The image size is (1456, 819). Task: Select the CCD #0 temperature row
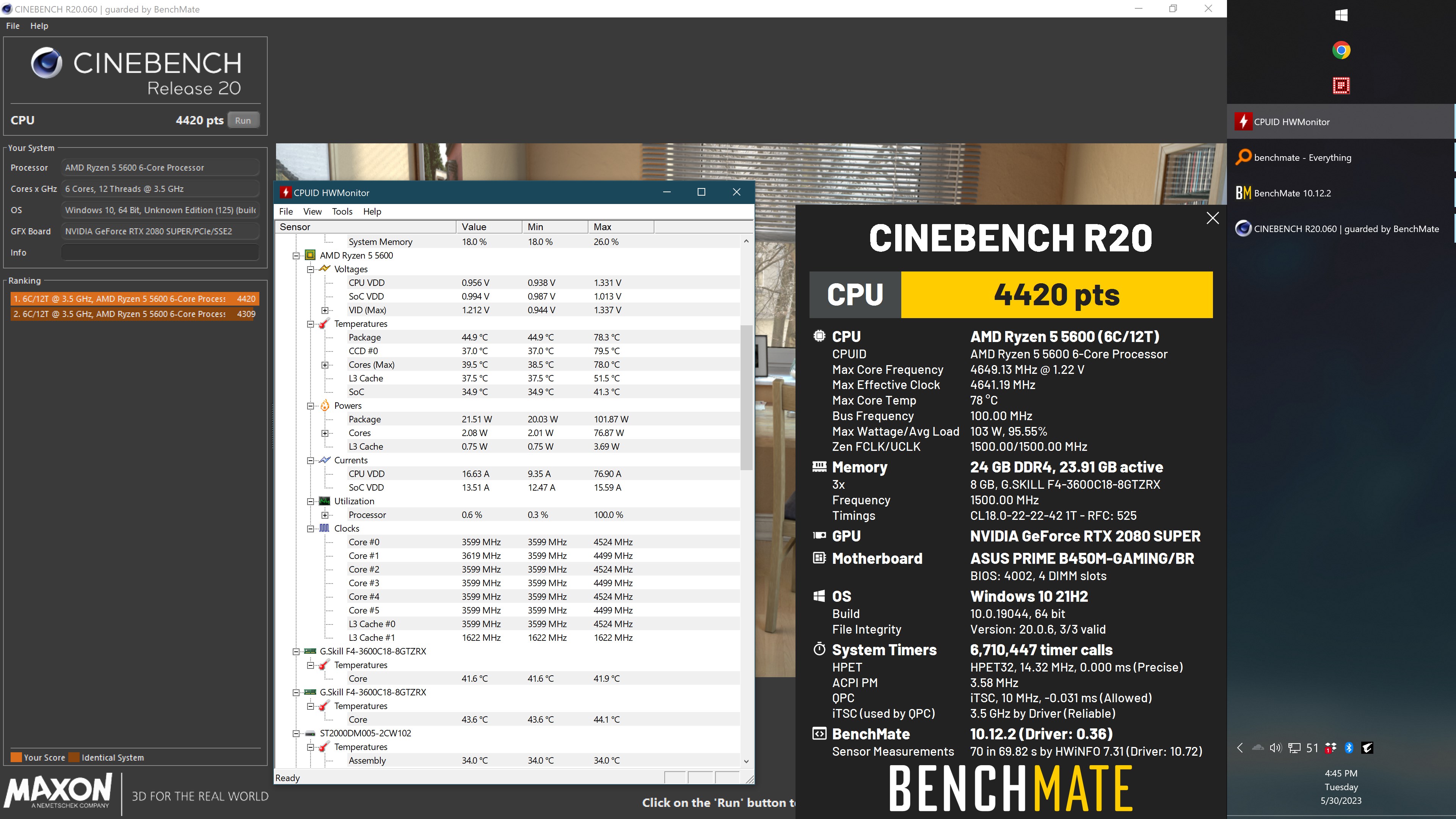[x=508, y=351]
